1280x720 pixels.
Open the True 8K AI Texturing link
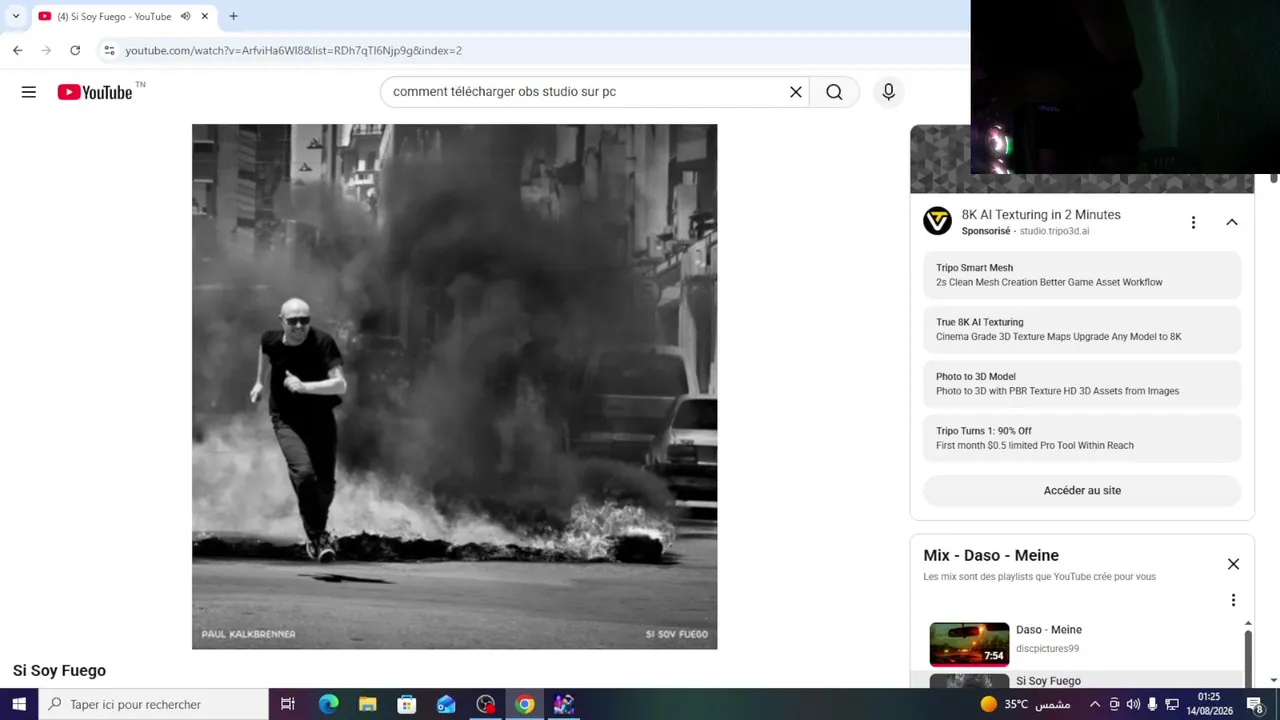[x=1082, y=329]
